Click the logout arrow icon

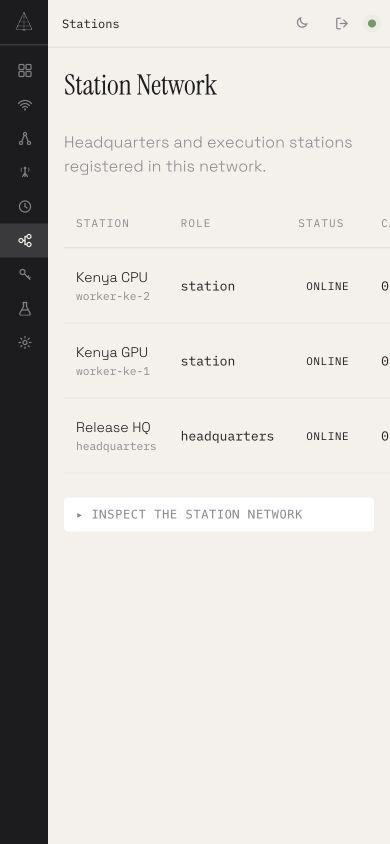point(342,23)
